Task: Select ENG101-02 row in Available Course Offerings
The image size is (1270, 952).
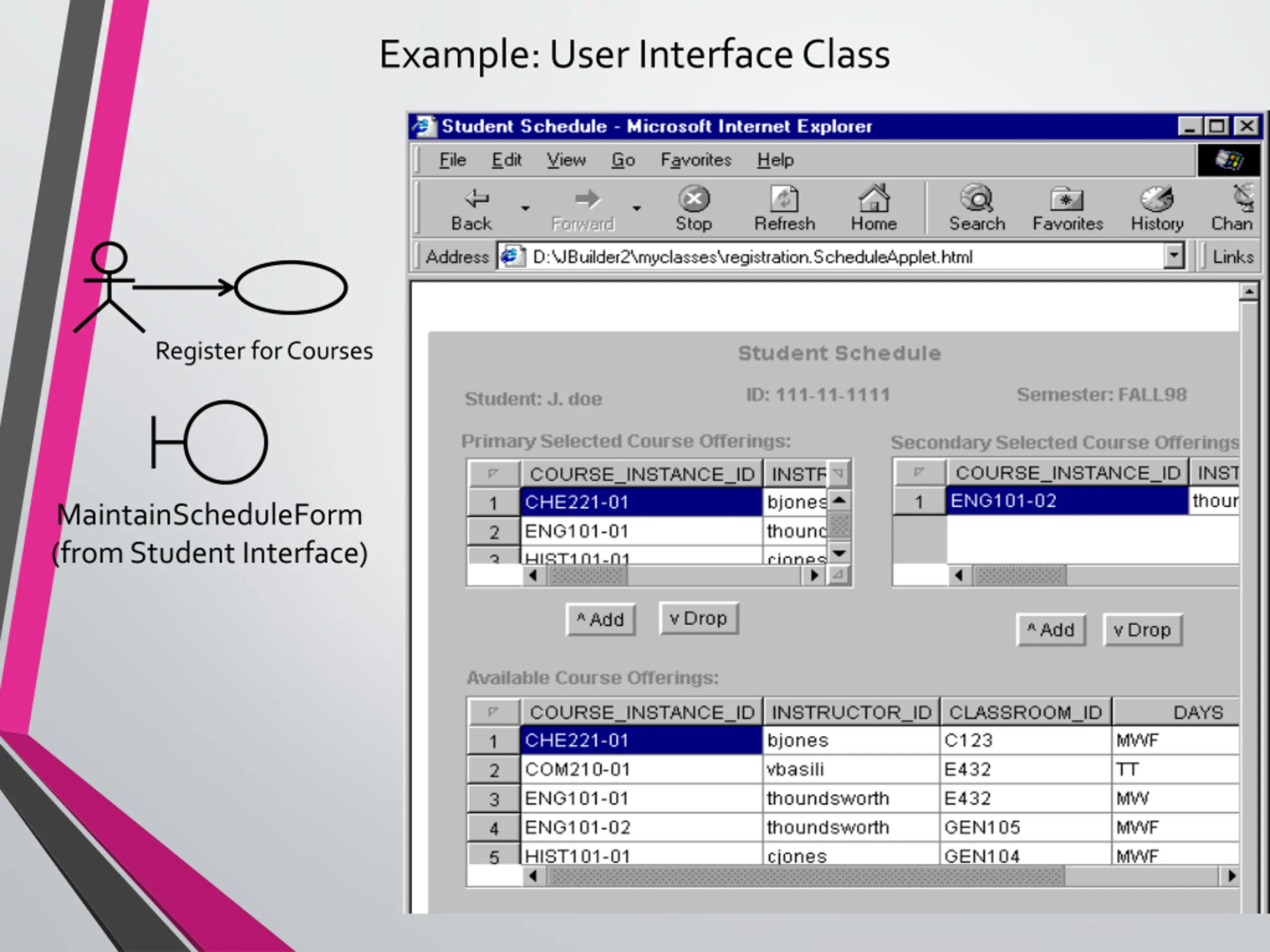Action: click(x=641, y=828)
